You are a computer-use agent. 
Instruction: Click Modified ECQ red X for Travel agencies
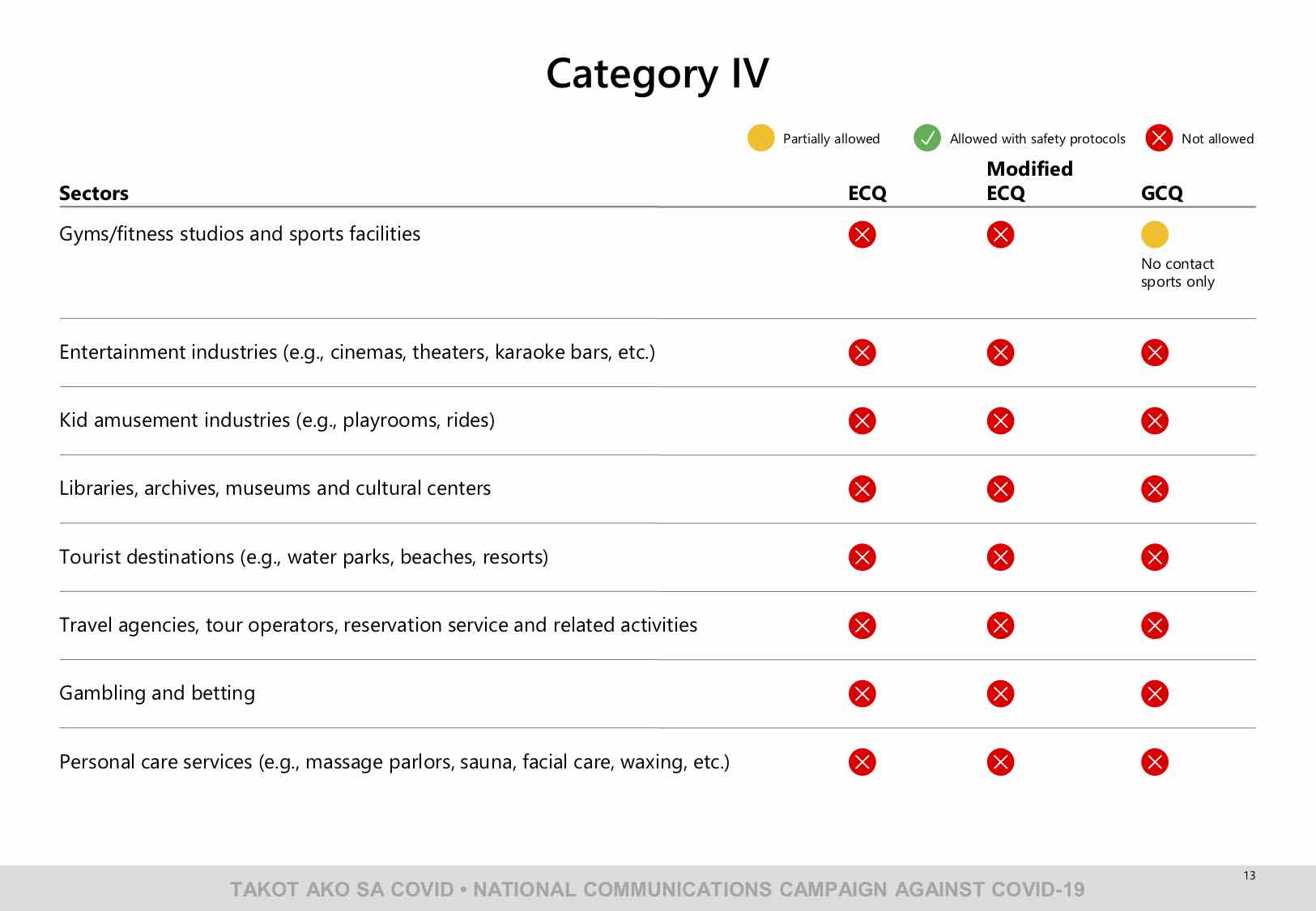click(1000, 625)
